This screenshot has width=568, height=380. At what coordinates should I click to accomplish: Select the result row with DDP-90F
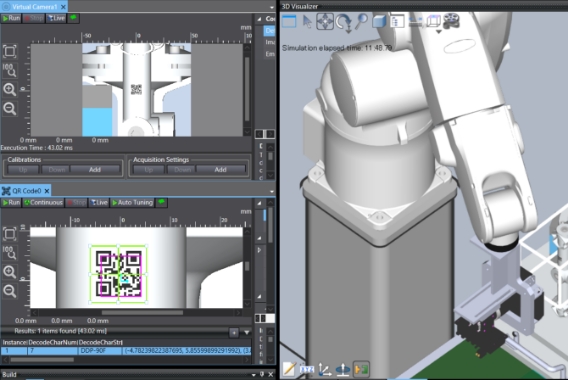tap(126, 351)
